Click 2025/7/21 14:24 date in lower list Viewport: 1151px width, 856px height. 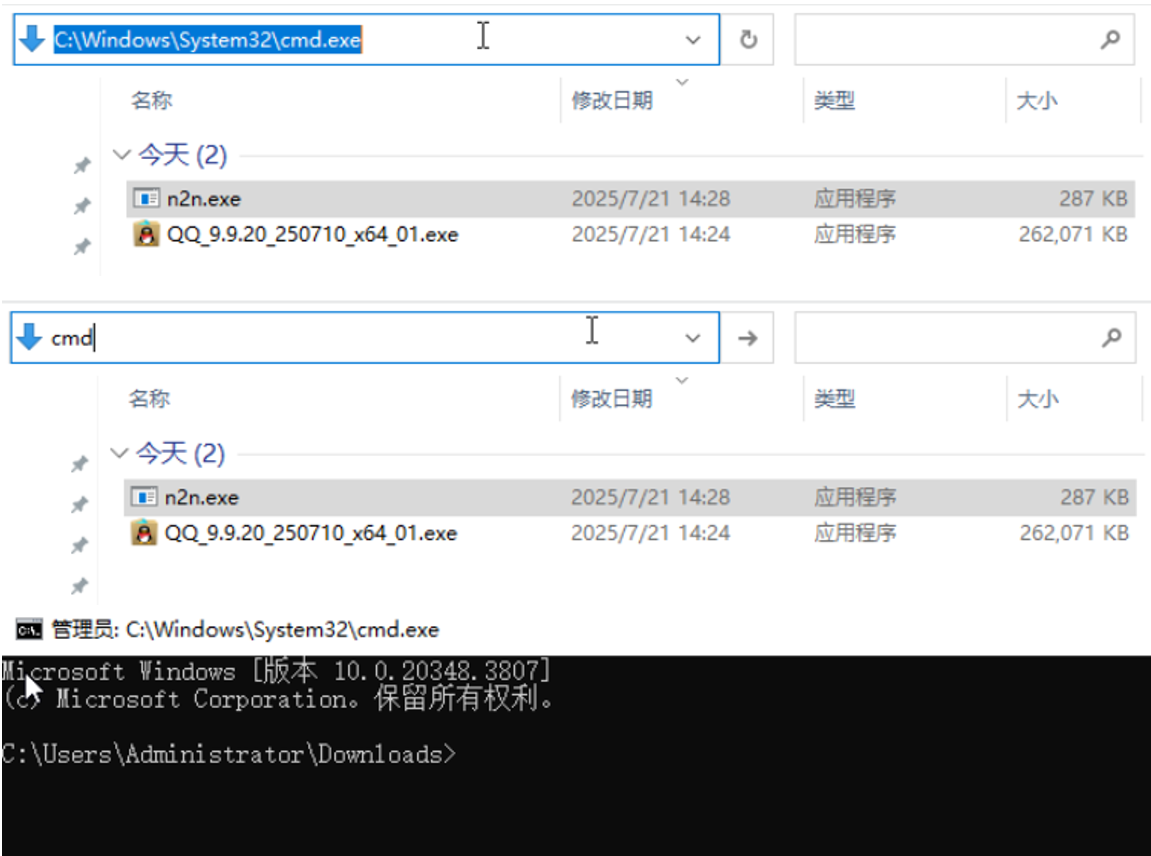click(x=650, y=533)
